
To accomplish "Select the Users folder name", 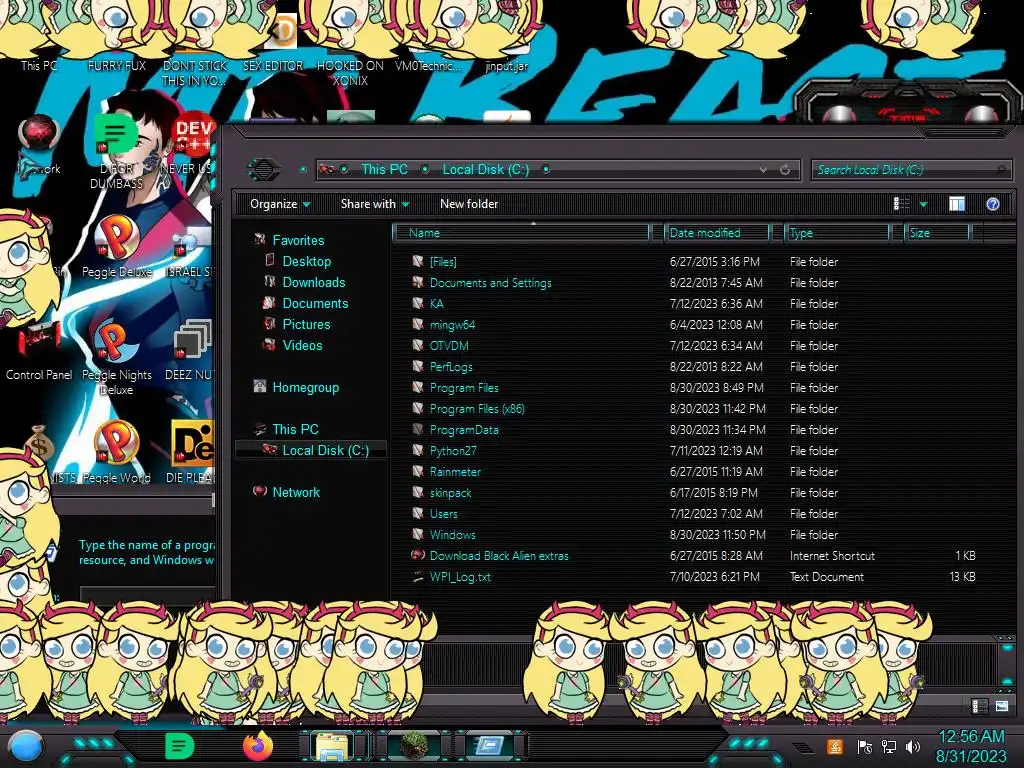I will (x=443, y=513).
